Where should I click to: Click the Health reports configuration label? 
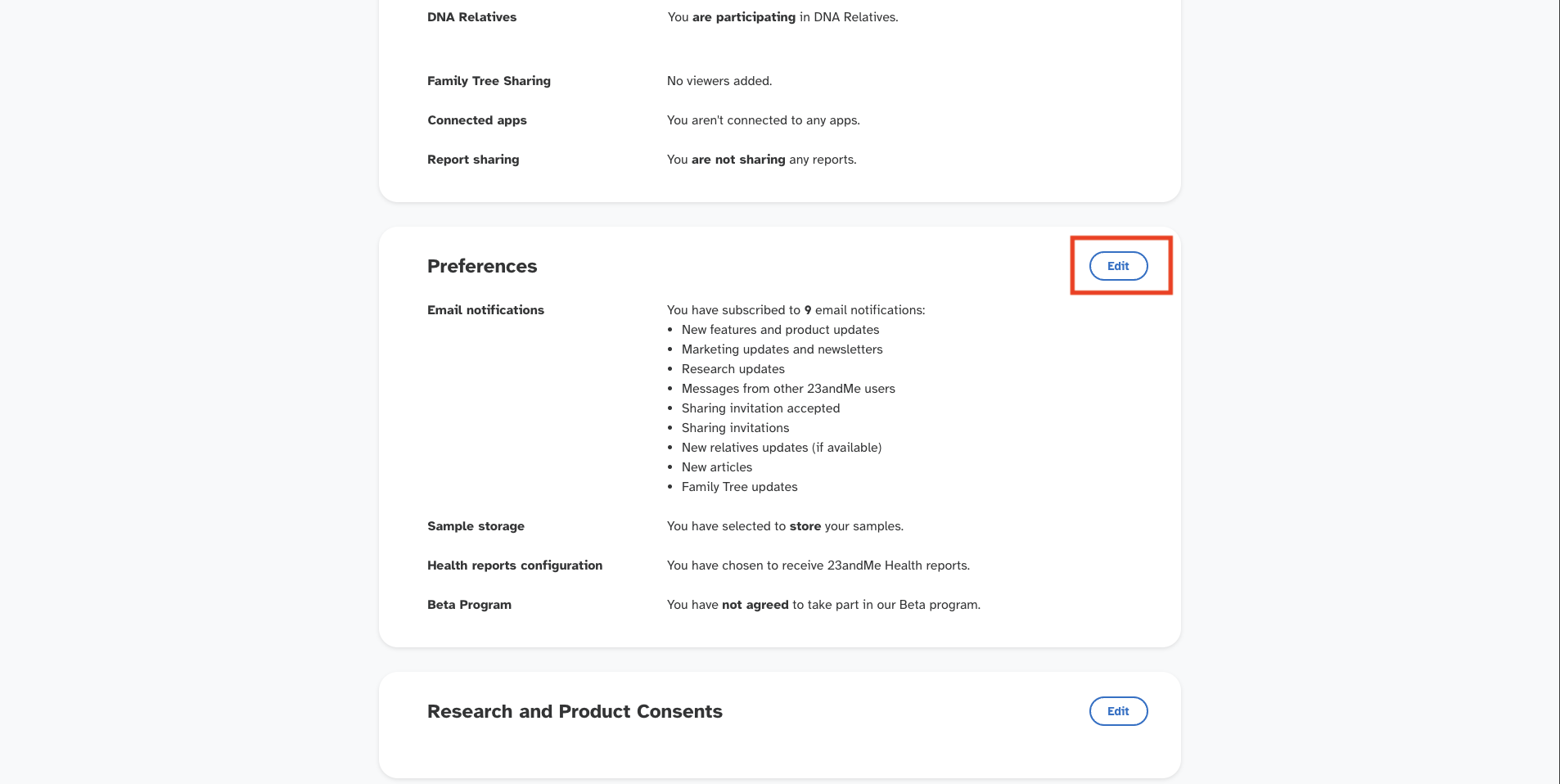click(x=514, y=565)
